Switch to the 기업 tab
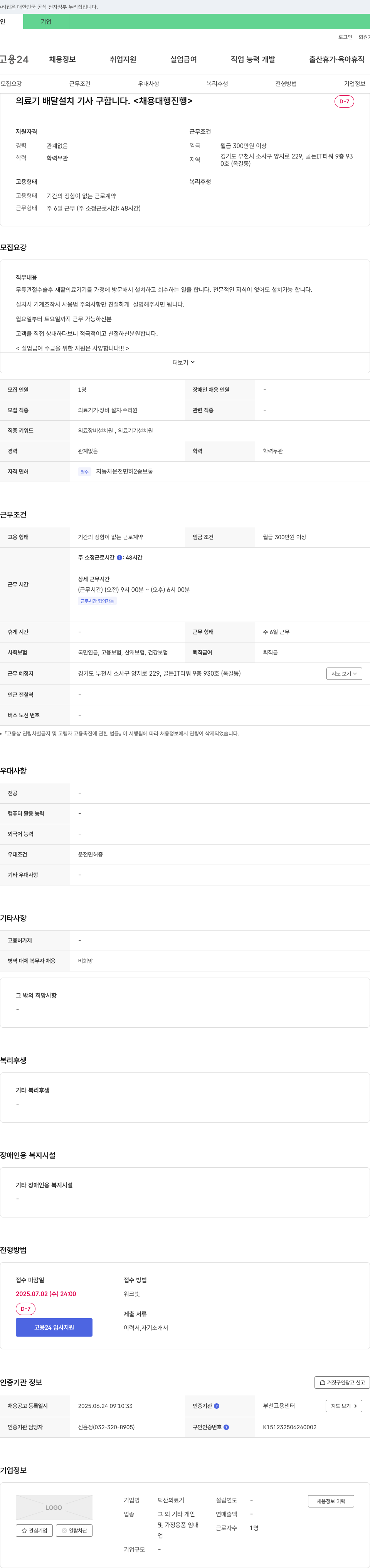 point(46,21)
